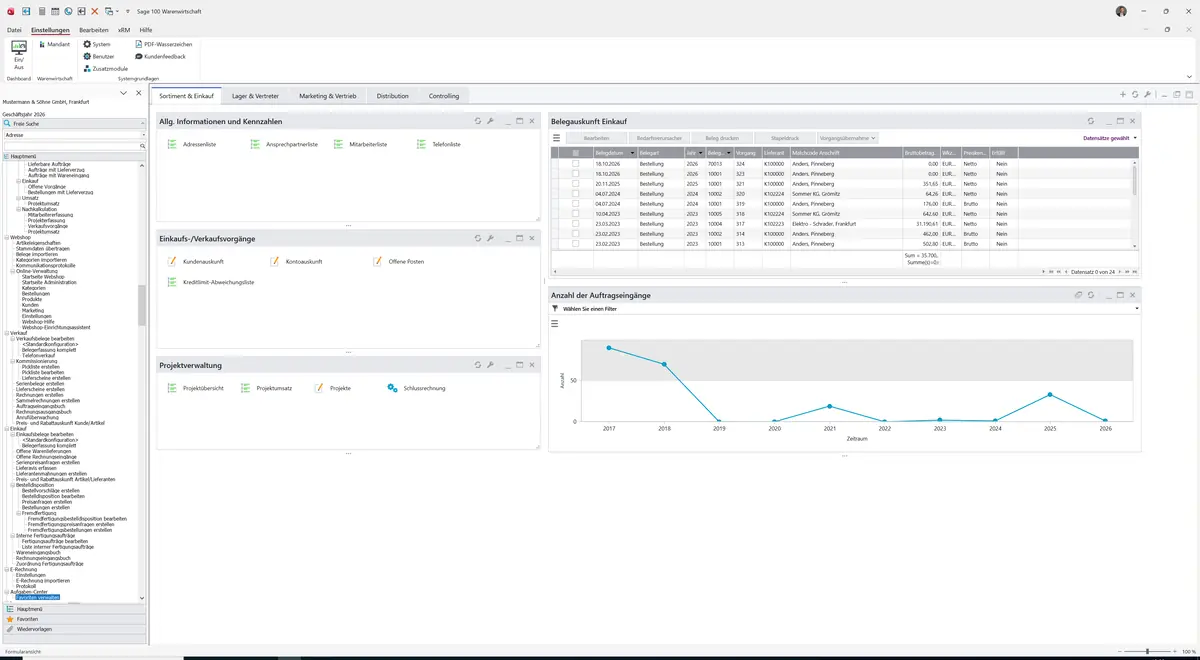1200x660 pixels.
Task: Check row with Vorgang 314
Action: coord(575,234)
